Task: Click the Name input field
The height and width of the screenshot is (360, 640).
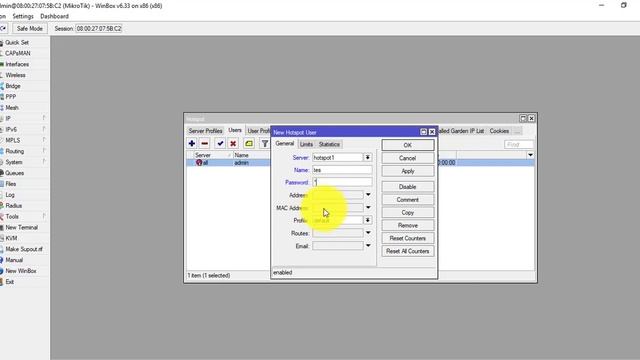Action: (x=342, y=170)
